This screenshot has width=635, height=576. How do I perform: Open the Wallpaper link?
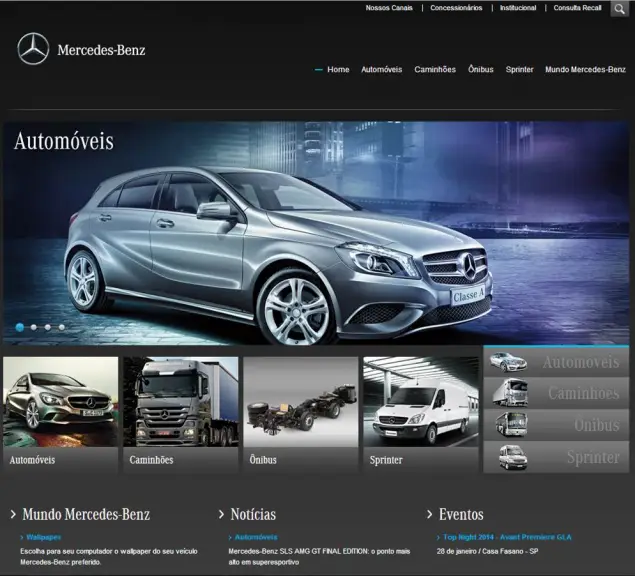[x=43, y=537]
